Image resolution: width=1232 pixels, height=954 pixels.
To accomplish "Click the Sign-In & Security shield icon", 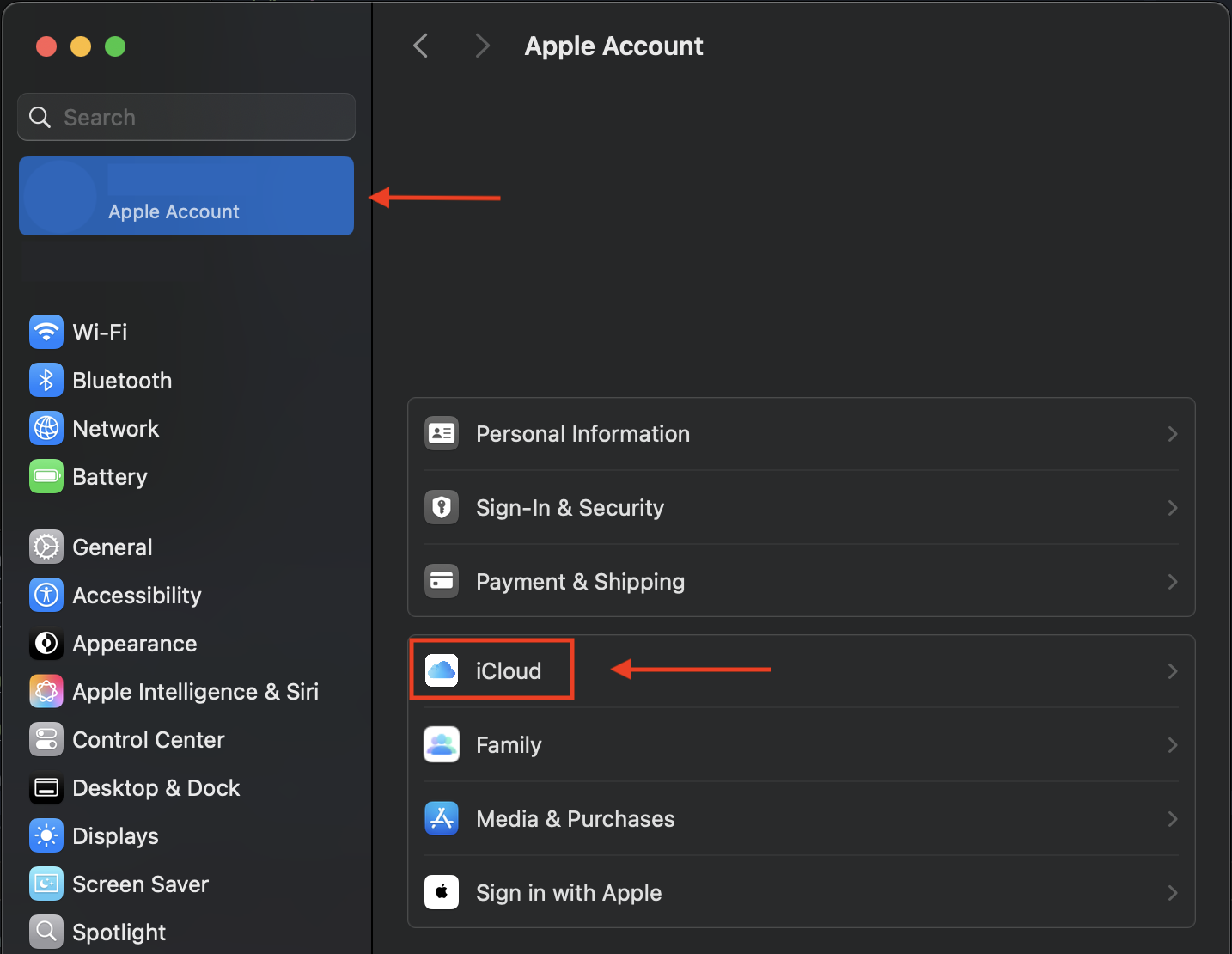I will coord(441,507).
